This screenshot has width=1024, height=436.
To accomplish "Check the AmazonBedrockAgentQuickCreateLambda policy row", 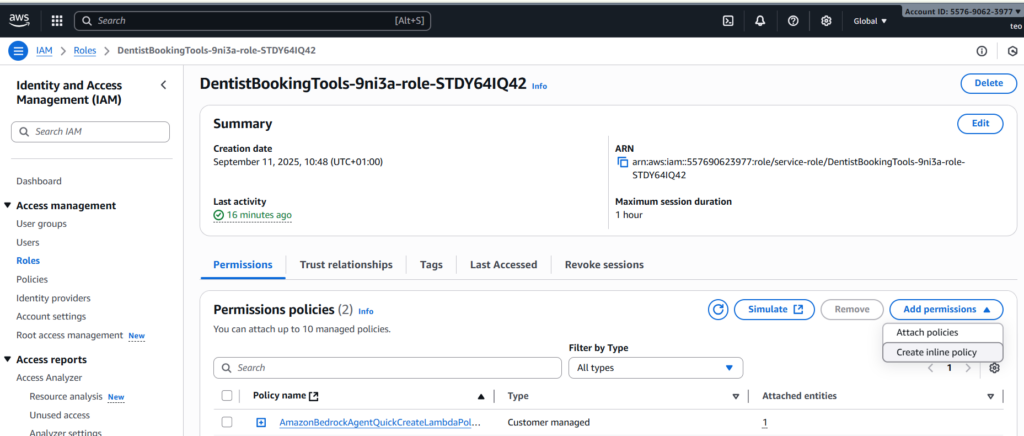I will 227,422.
